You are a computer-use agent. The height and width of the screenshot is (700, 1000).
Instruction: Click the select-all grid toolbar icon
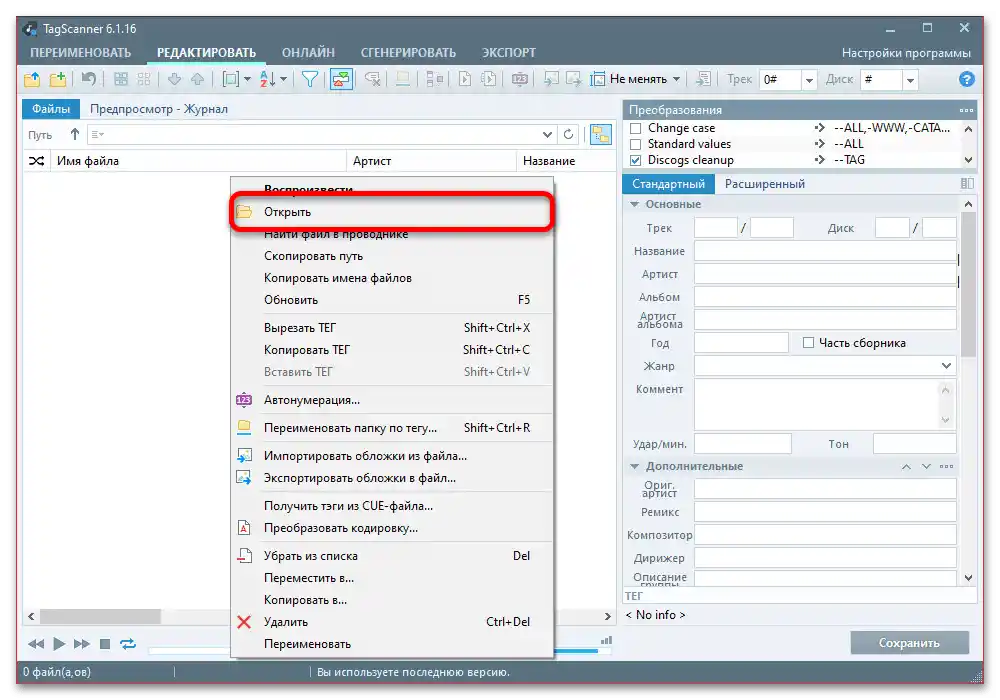pos(121,79)
